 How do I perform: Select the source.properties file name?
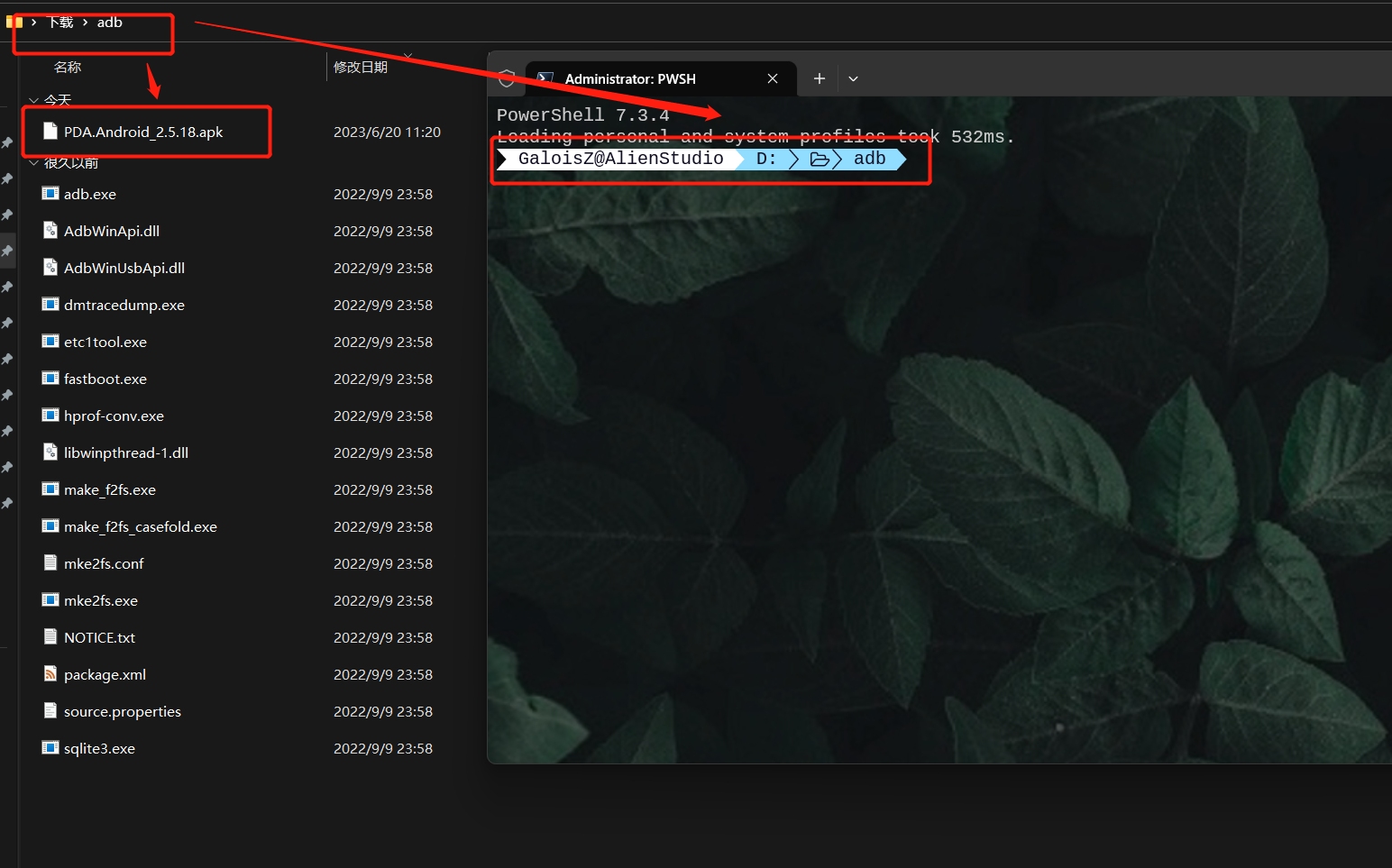point(123,711)
